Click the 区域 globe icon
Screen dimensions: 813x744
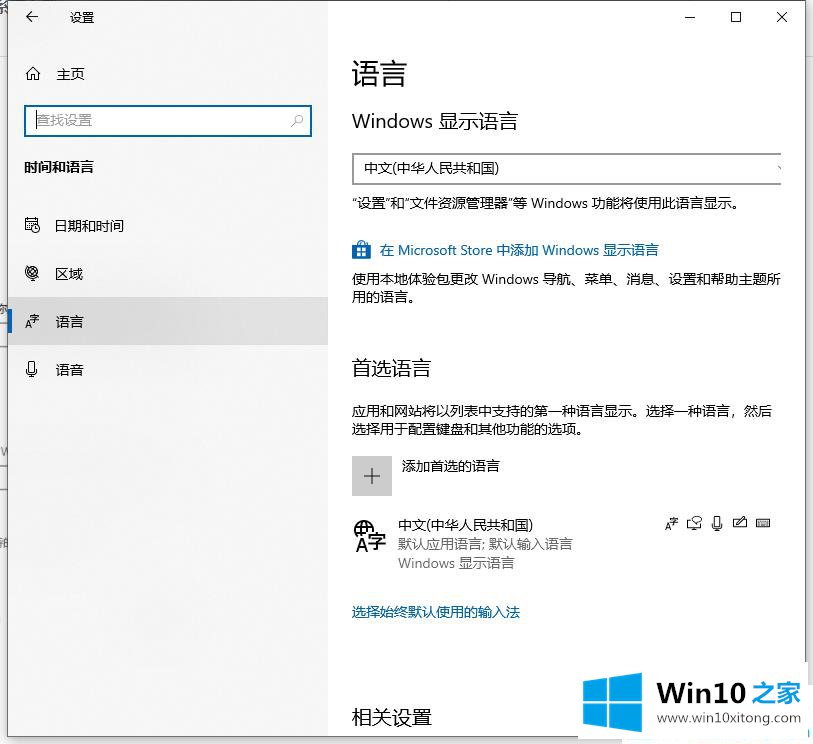point(32,273)
